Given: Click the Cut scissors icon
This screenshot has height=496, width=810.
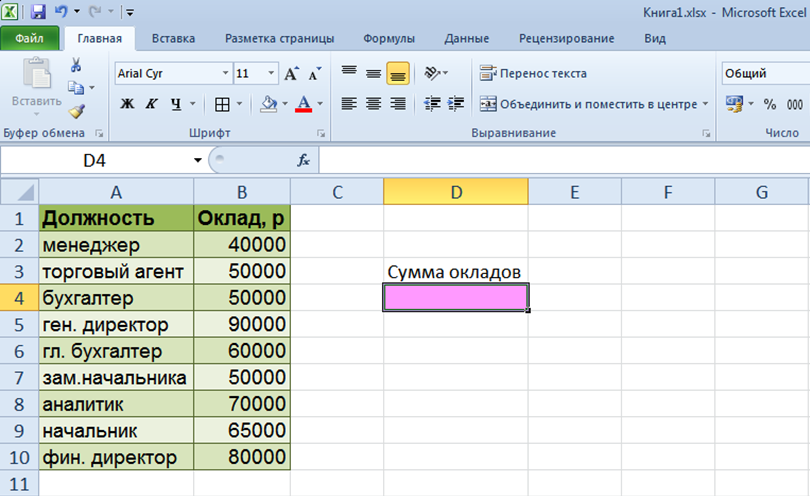Looking at the screenshot, I should (x=75, y=65).
